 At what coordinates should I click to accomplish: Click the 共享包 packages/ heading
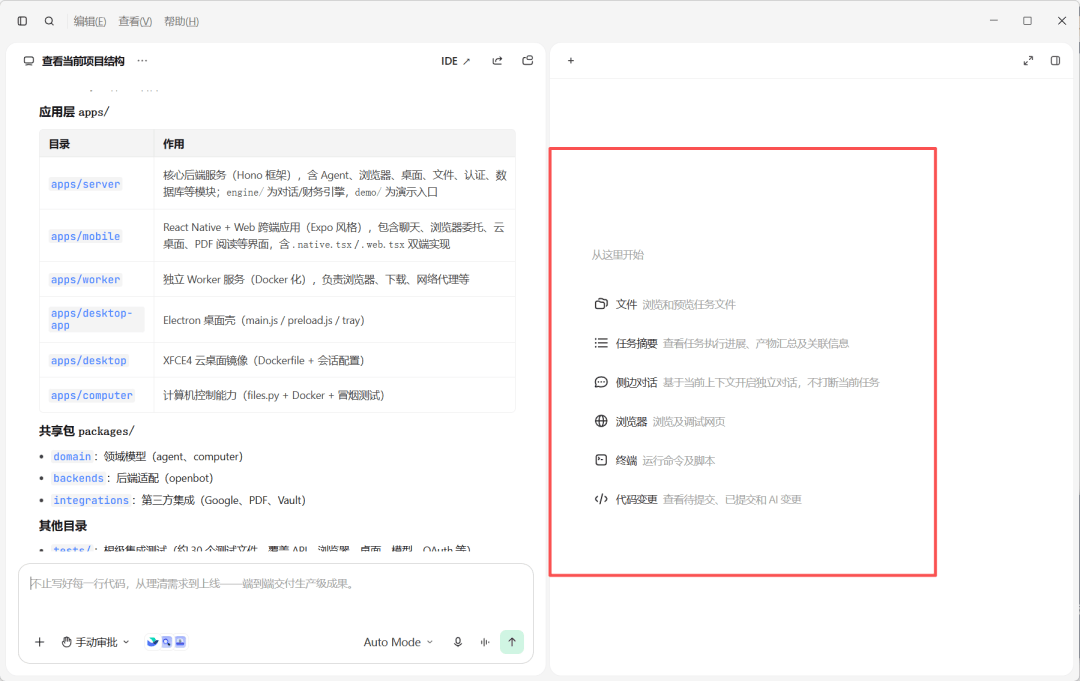click(x=87, y=431)
